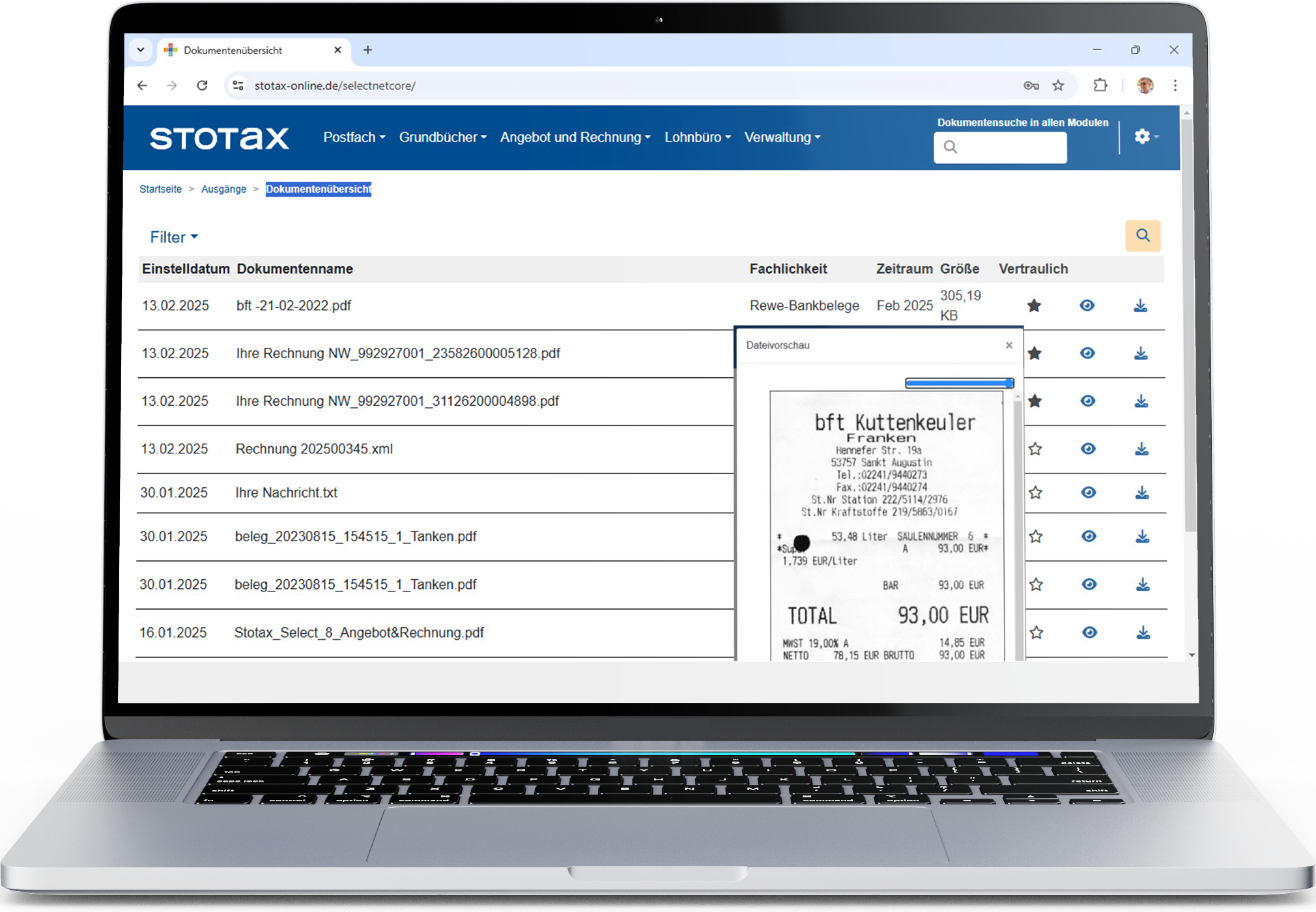Click the orange search button
This screenshot has height=912, width=1316.
(x=1143, y=236)
